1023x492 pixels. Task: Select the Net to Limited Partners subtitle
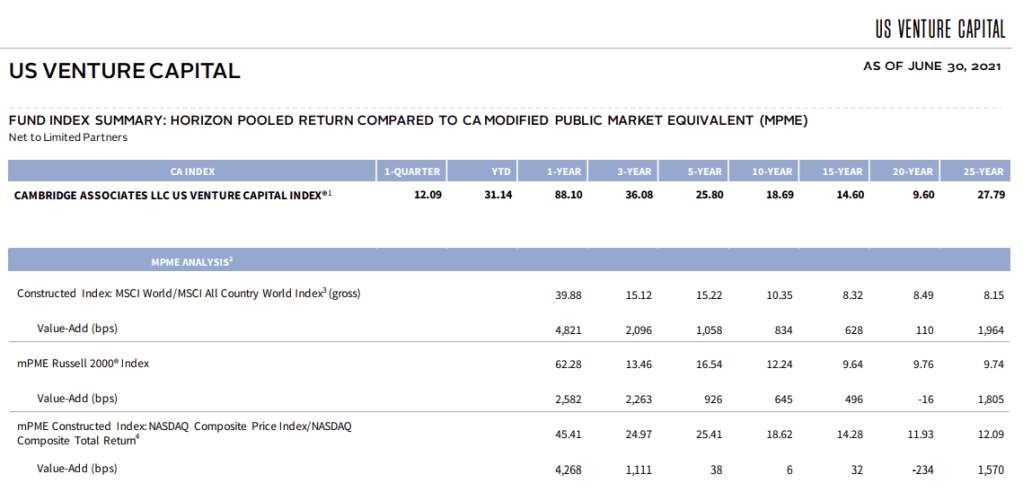point(68,137)
